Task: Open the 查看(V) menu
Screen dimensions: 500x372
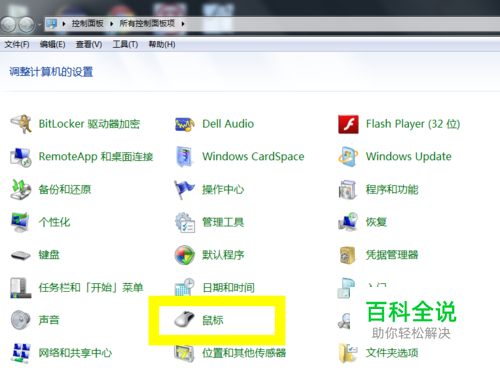Action: (89, 44)
